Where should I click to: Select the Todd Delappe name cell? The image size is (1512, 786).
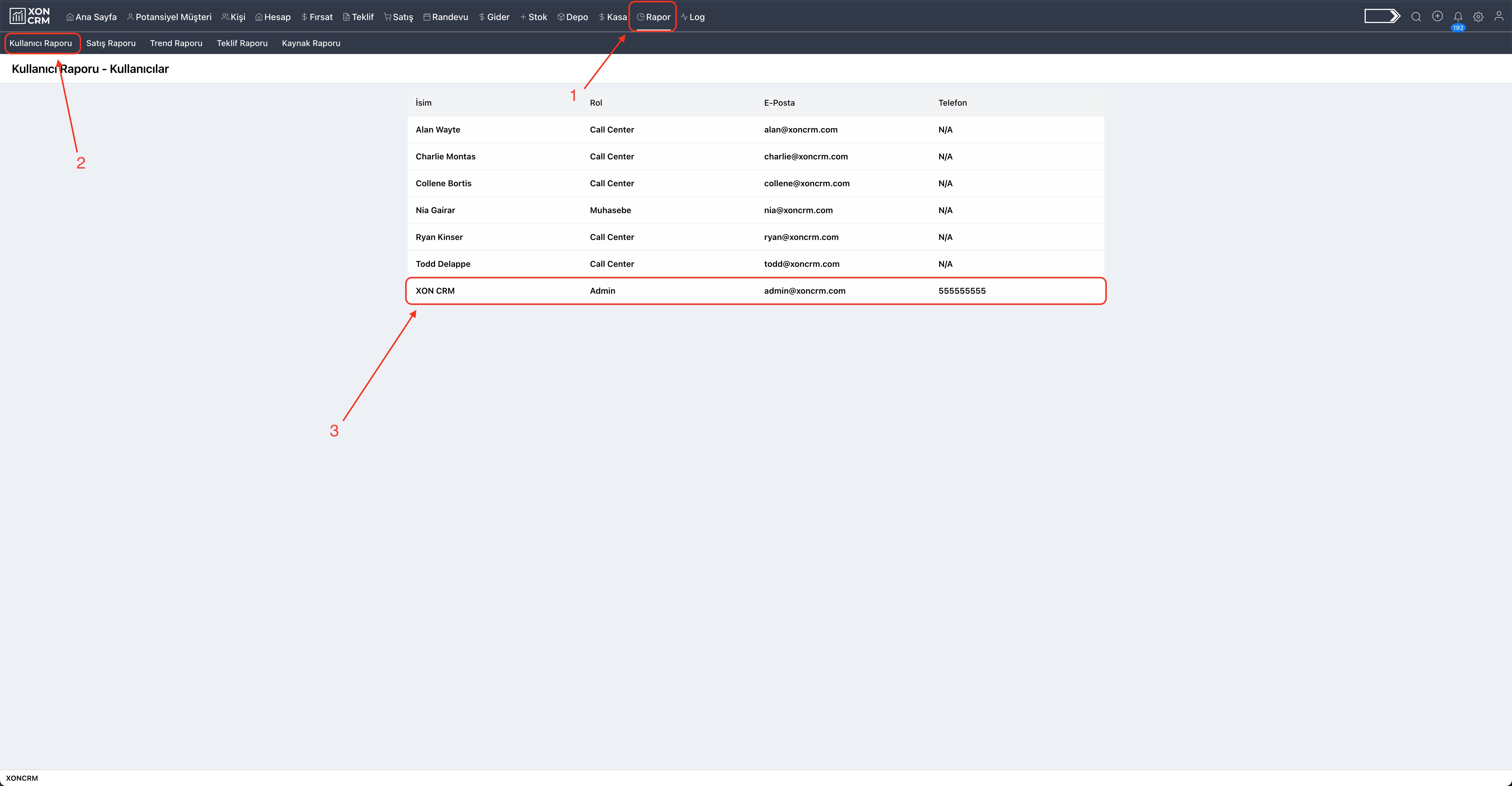443,264
